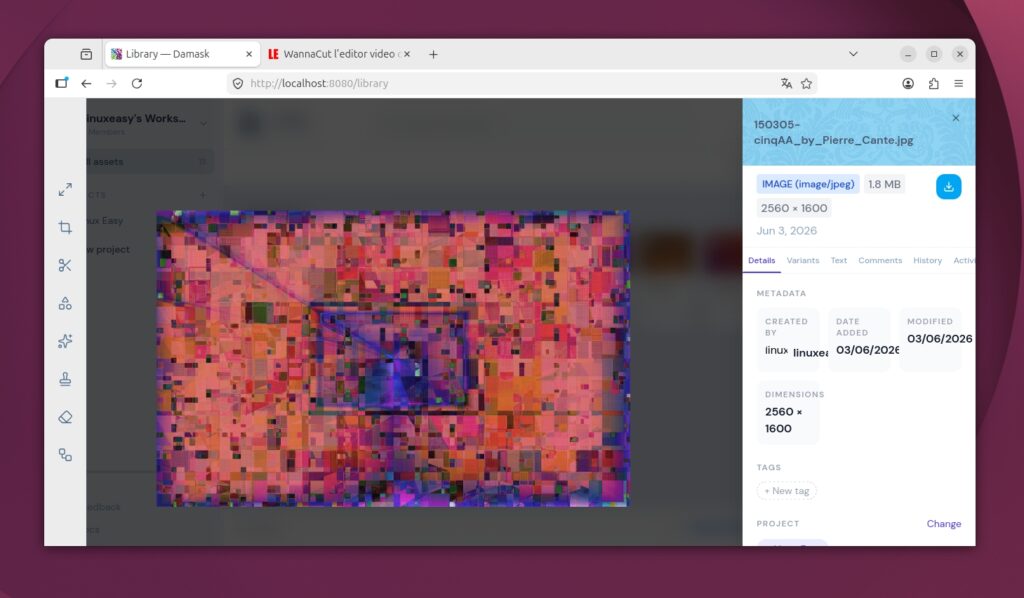This screenshot has width=1024, height=598.
Task: Click Change next to Project
Action: tap(944, 524)
